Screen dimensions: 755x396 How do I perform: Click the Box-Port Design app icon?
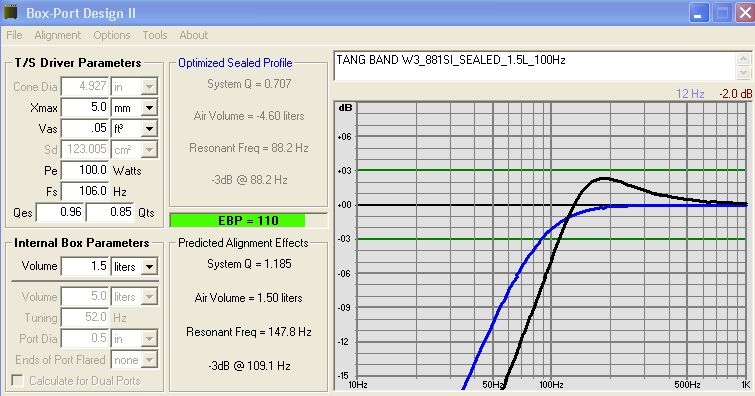pyautogui.click(x=10, y=13)
